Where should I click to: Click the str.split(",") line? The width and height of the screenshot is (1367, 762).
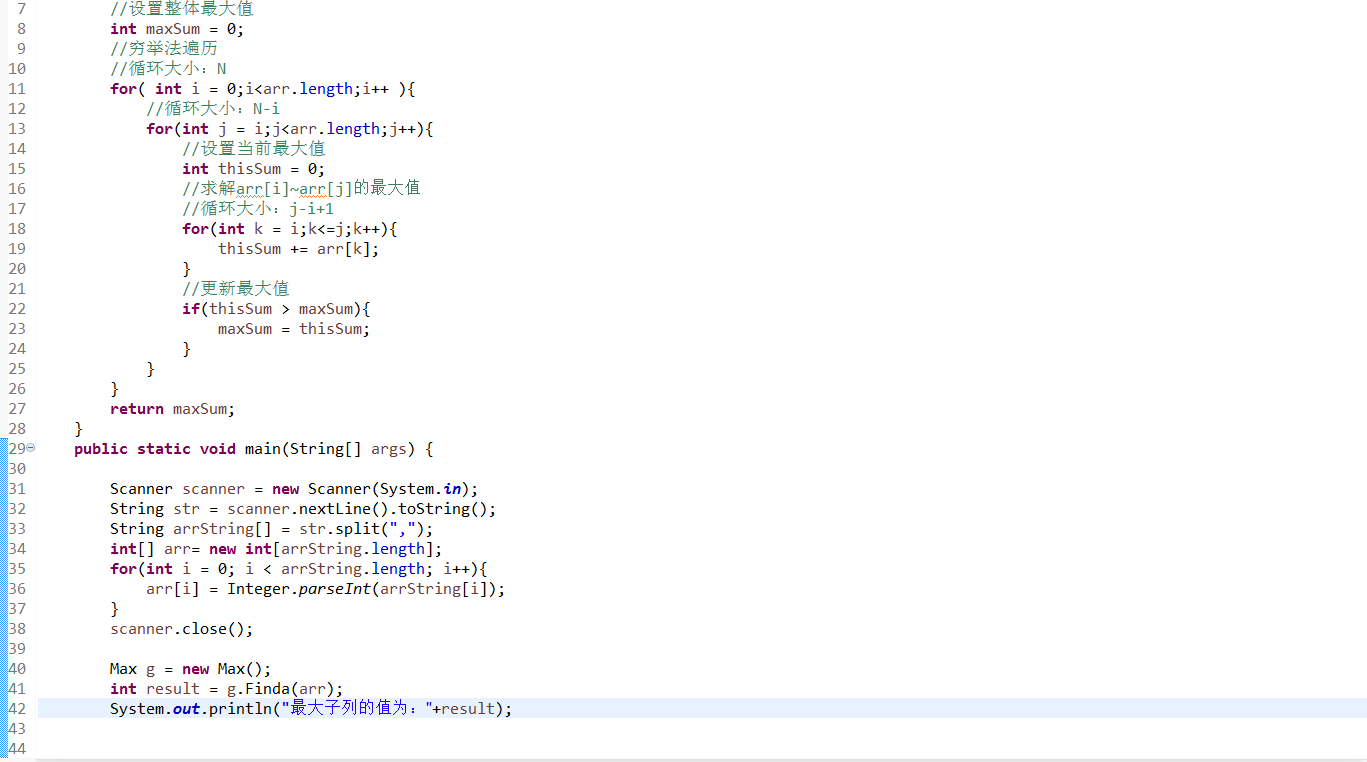(x=272, y=529)
